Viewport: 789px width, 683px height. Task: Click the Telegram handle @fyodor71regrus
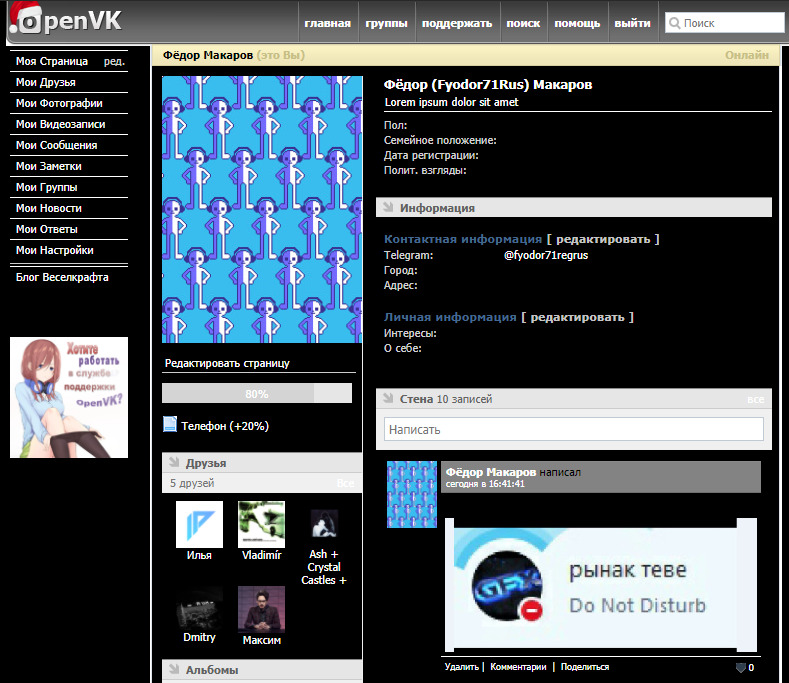click(546, 255)
